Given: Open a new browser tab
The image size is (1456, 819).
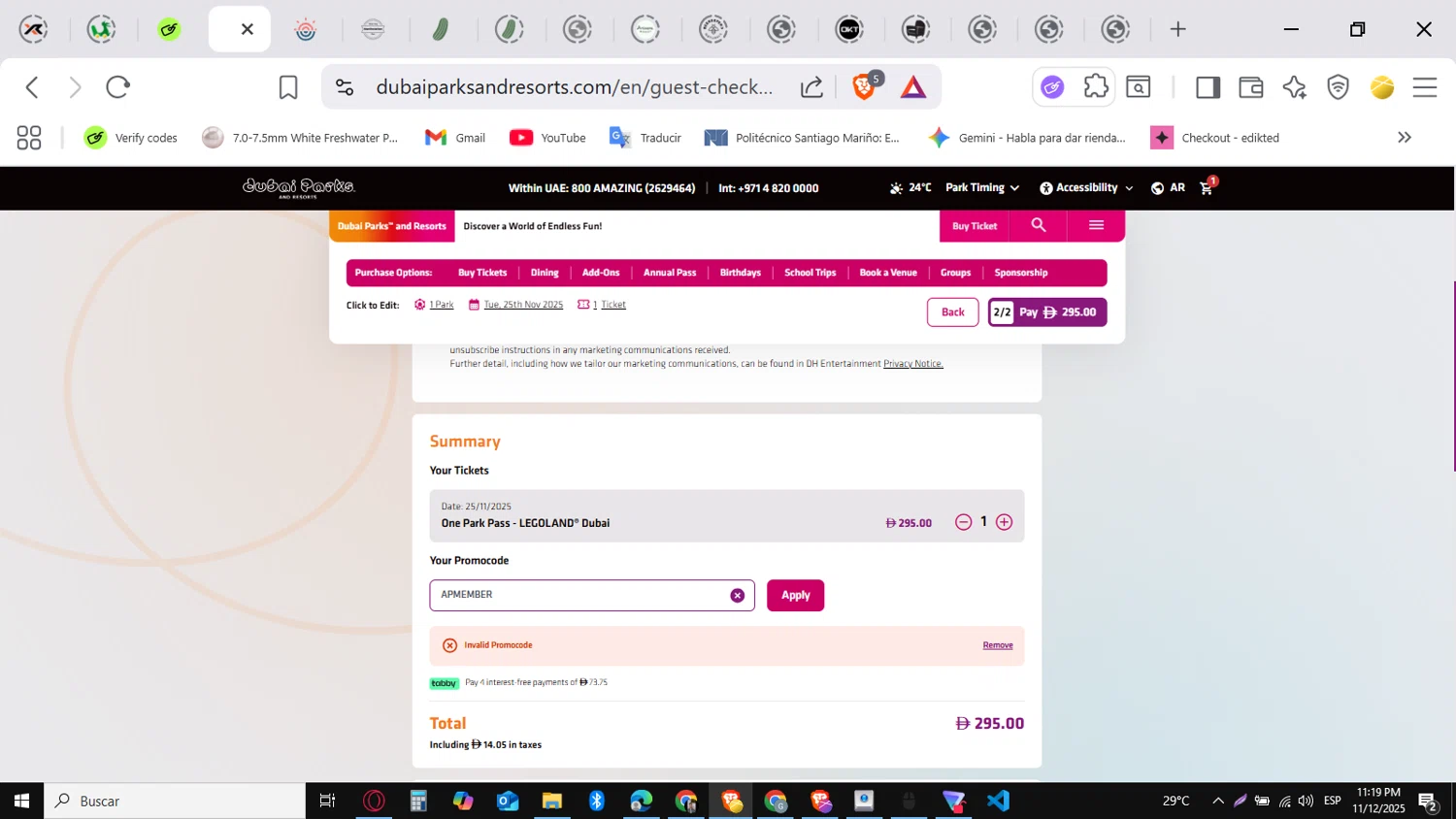Looking at the screenshot, I should [1177, 29].
